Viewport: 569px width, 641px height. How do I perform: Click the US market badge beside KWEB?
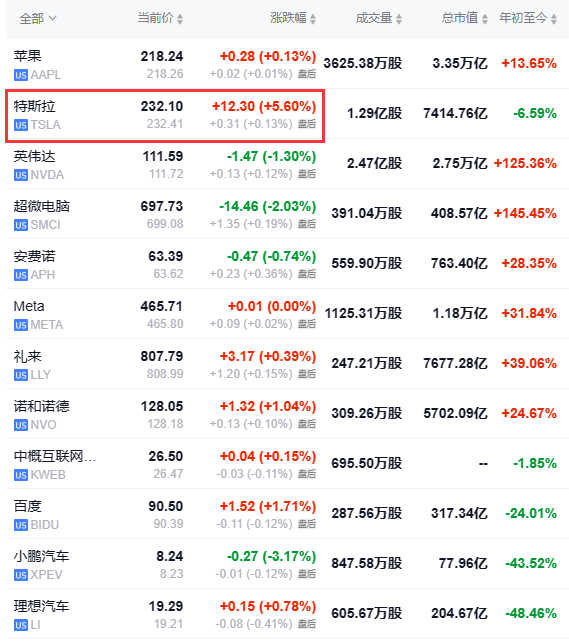click(x=20, y=475)
